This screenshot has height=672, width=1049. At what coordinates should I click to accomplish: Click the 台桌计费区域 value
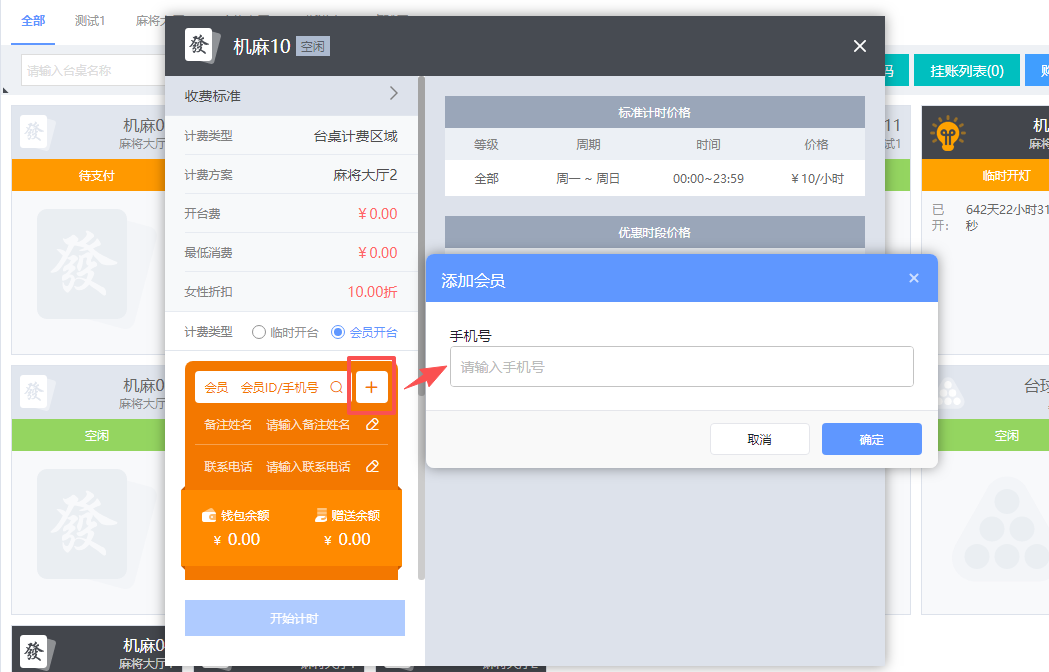coord(355,136)
